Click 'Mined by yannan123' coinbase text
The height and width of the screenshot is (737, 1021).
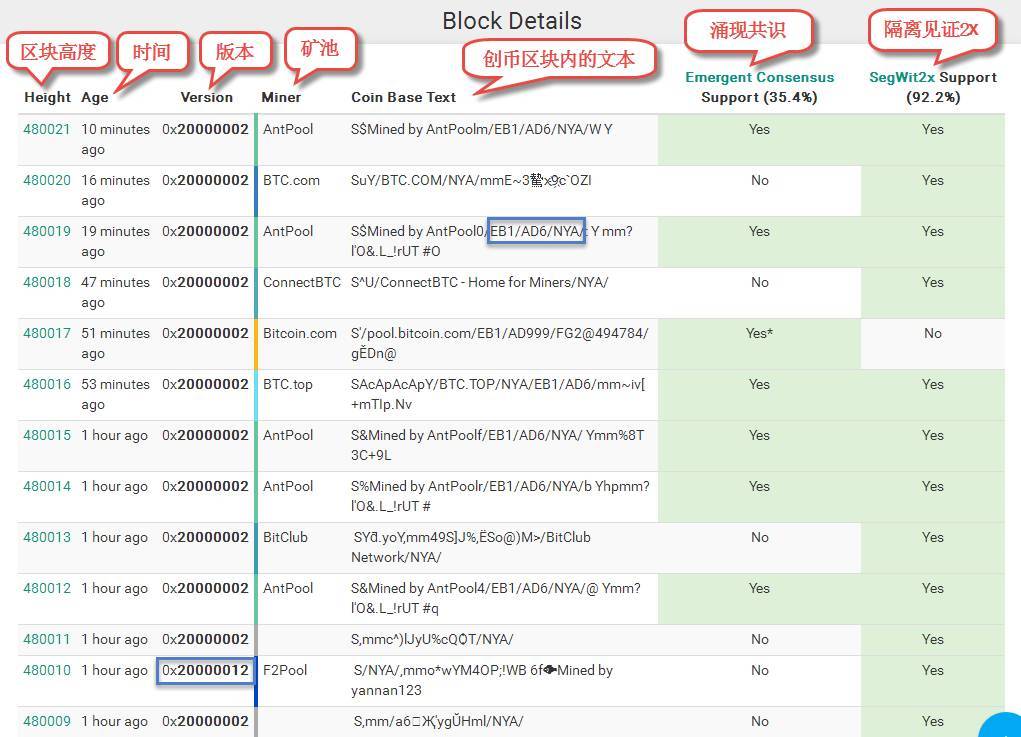pyautogui.click(x=482, y=680)
